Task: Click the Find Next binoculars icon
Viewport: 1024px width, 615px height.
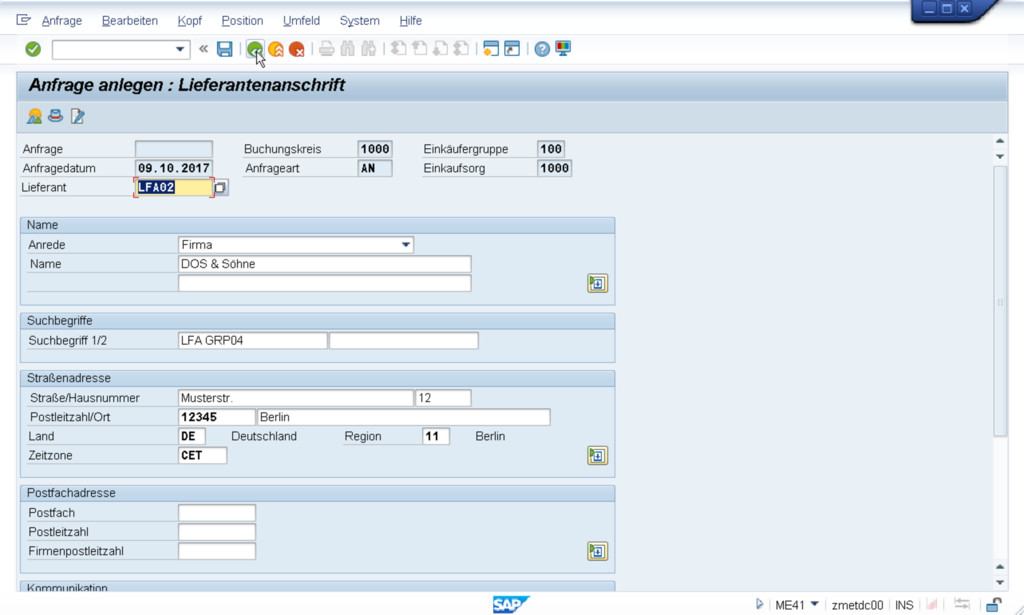Action: [x=369, y=49]
